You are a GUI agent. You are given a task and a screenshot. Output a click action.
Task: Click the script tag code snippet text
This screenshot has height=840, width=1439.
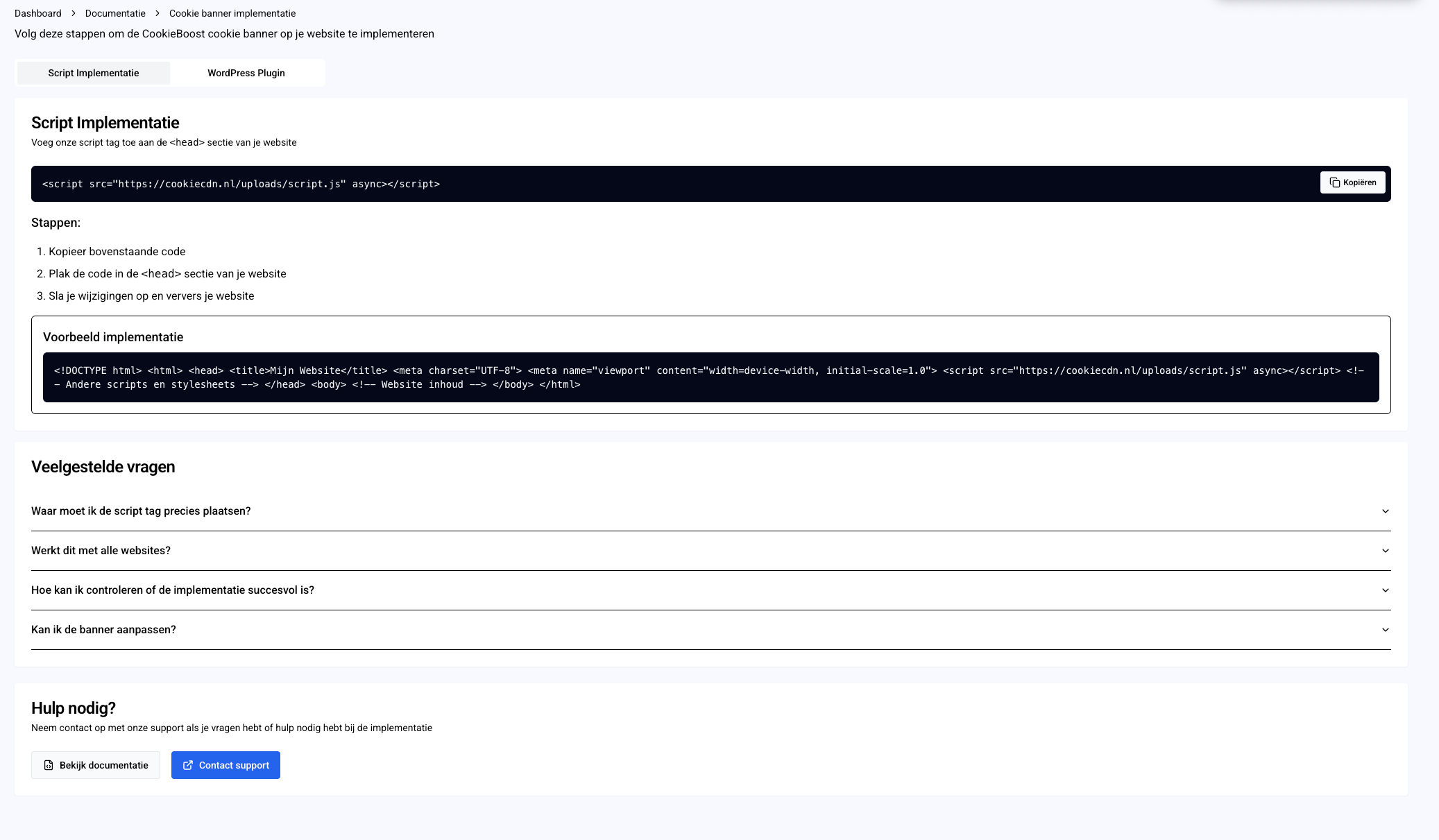241,184
